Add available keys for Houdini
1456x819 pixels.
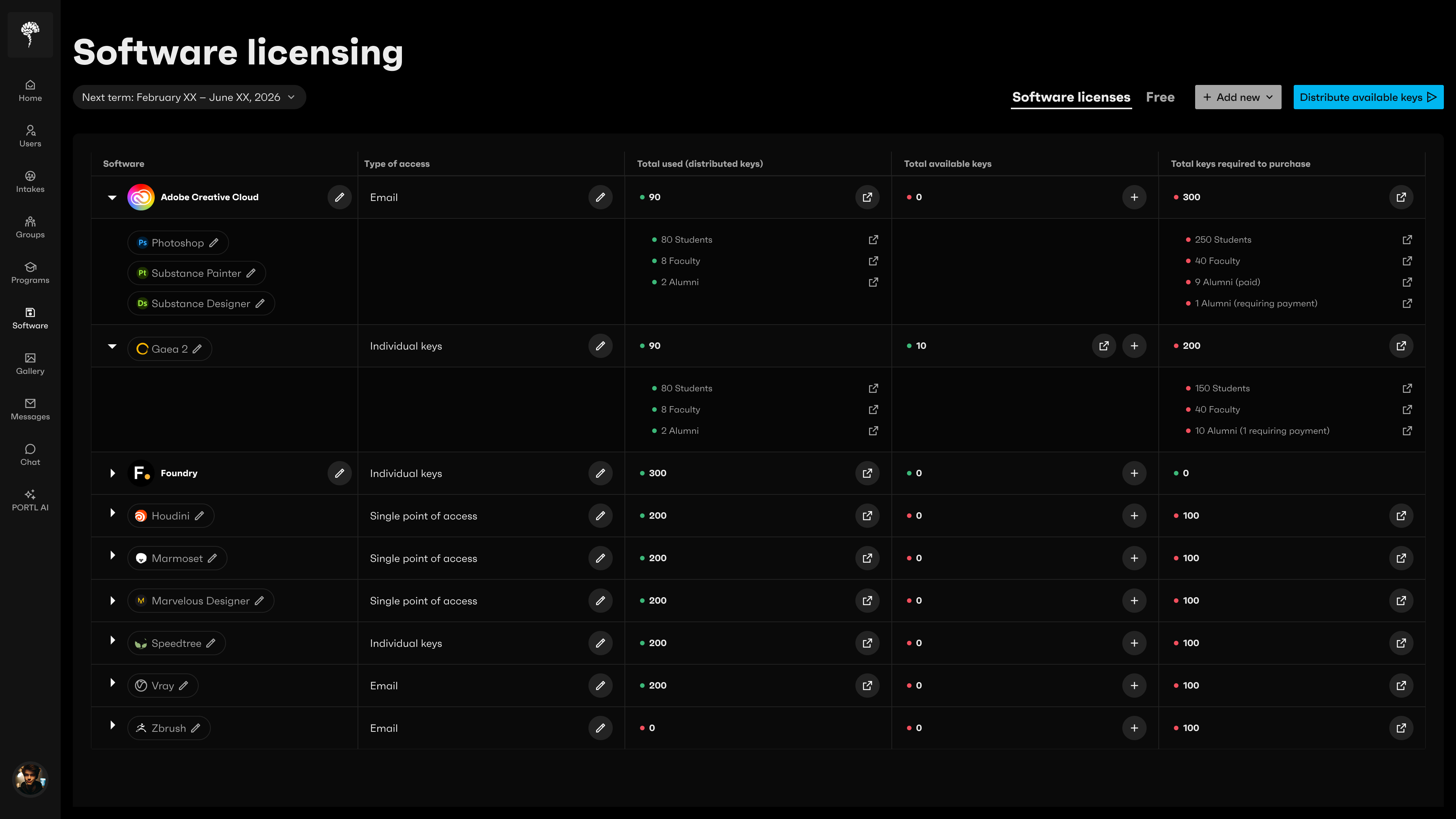point(1134,516)
